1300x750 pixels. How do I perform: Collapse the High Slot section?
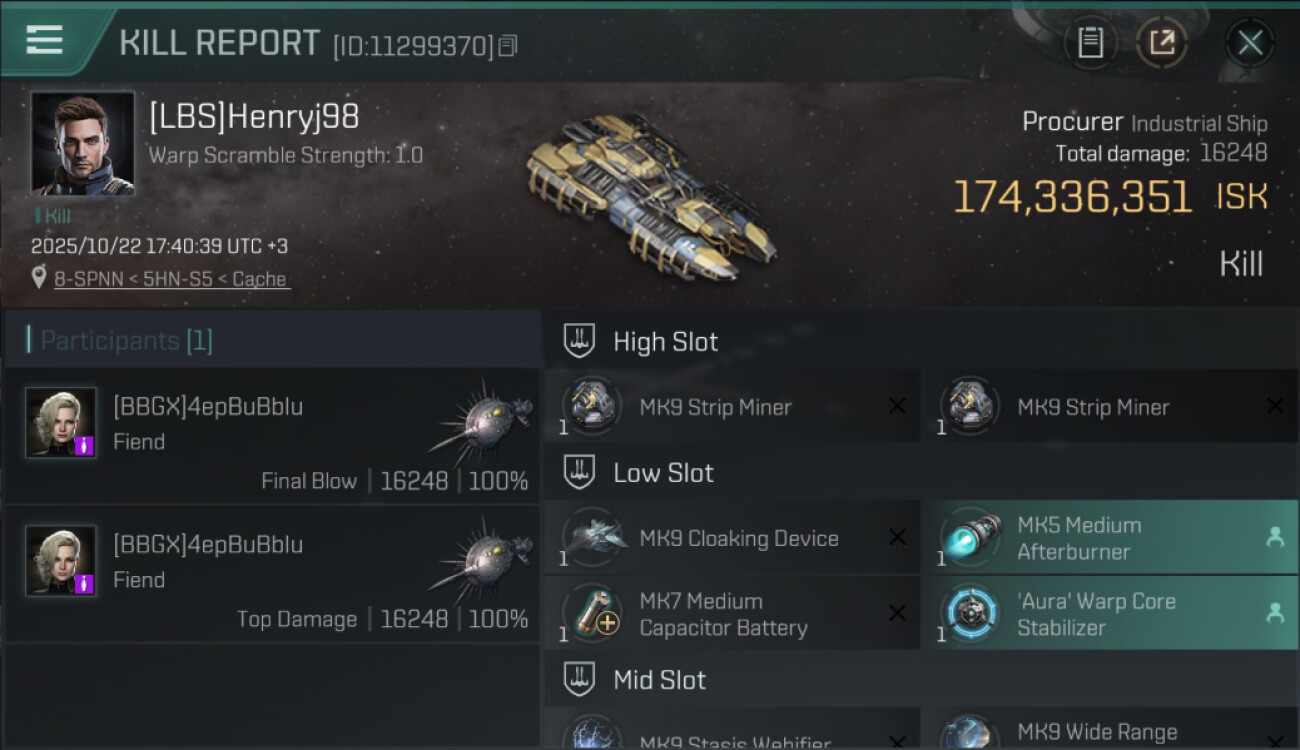click(x=579, y=341)
